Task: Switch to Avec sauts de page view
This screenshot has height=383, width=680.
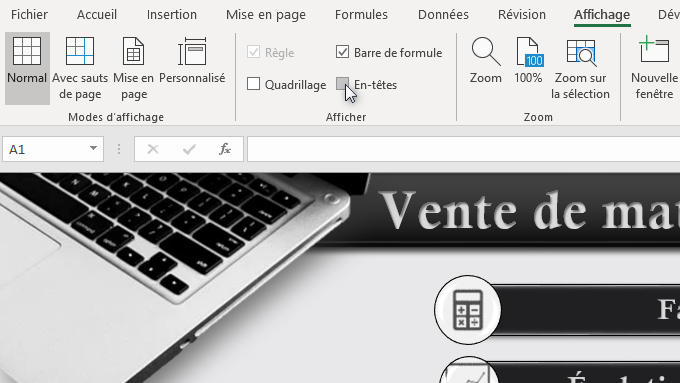Action: coord(80,69)
